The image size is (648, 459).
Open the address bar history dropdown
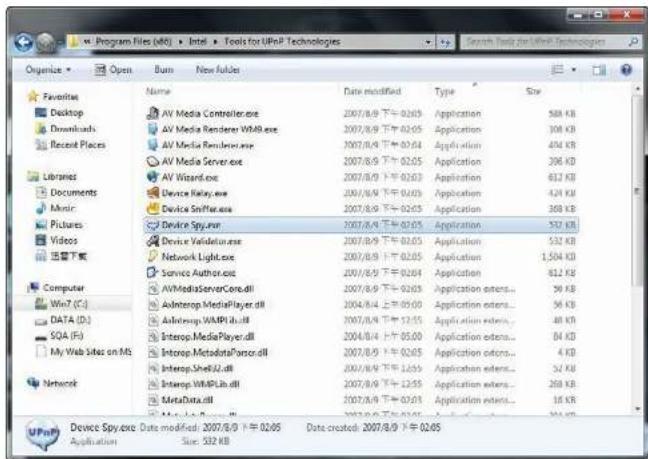point(428,42)
